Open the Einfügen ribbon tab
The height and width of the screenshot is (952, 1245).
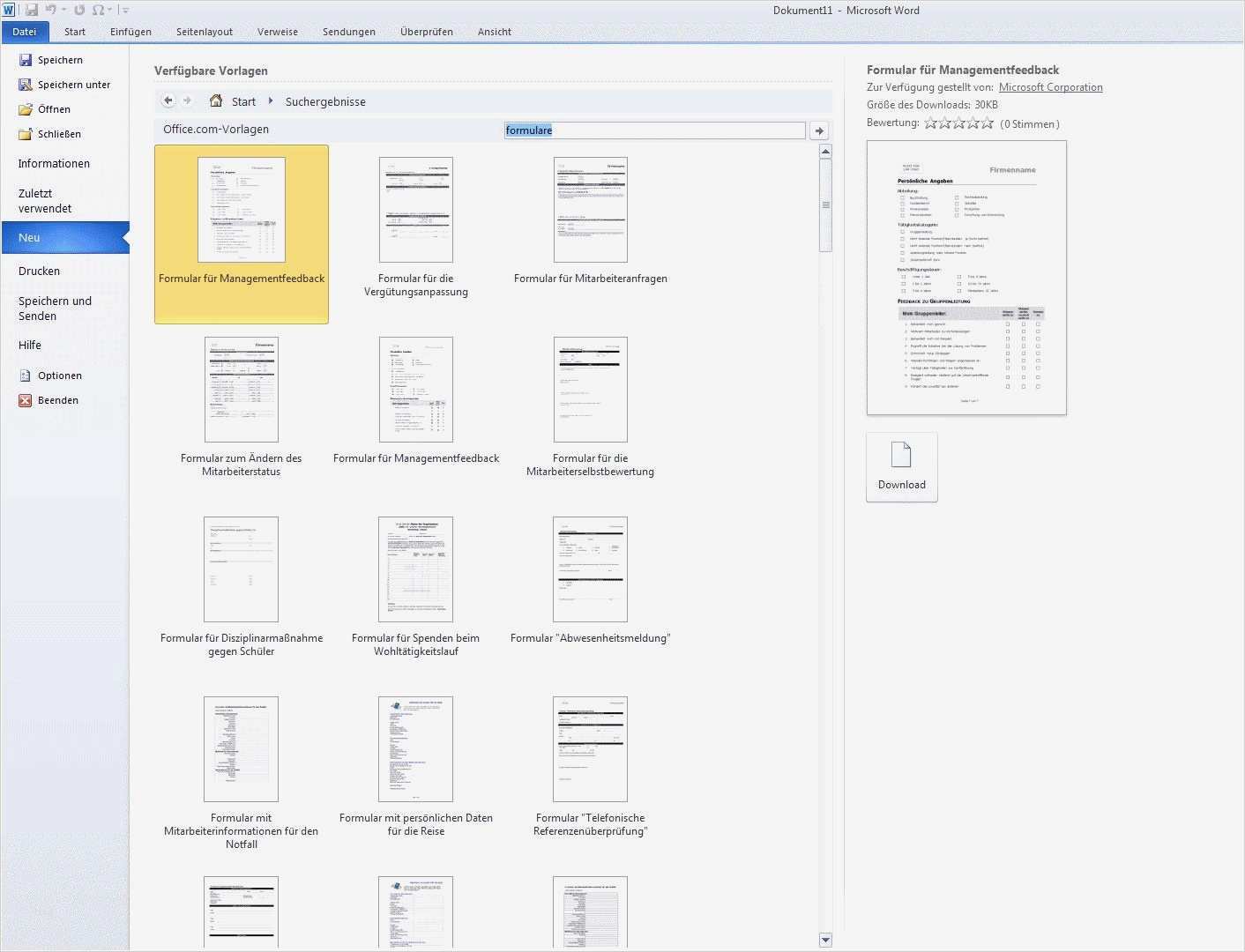tap(130, 32)
